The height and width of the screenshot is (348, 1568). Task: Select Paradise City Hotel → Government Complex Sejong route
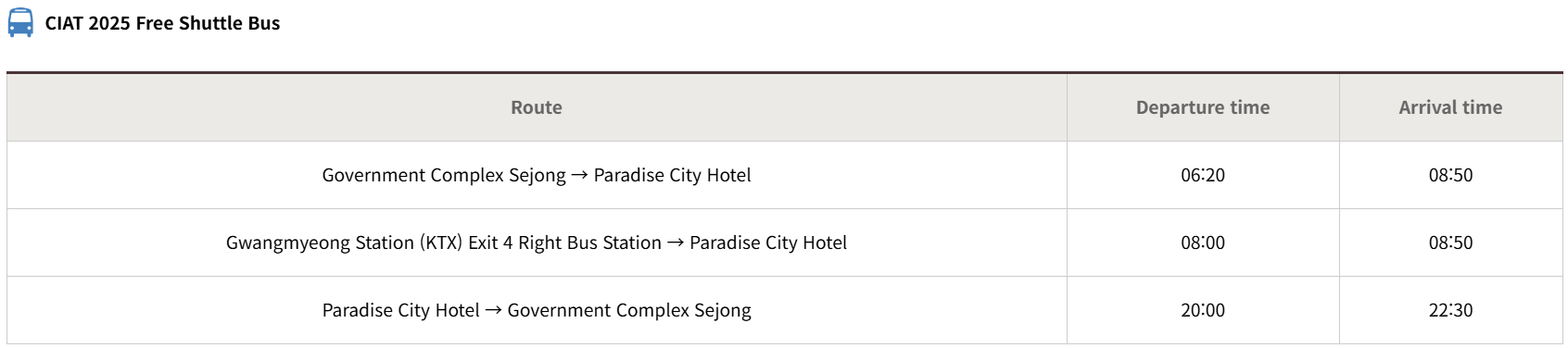click(537, 310)
